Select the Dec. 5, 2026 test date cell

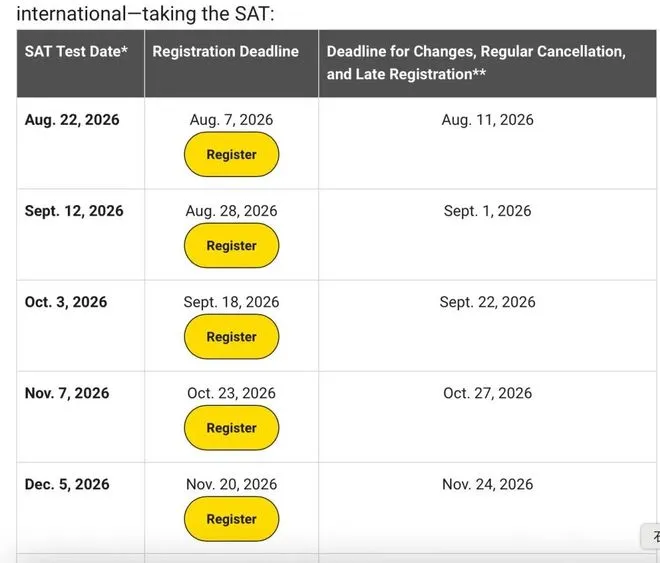67,484
